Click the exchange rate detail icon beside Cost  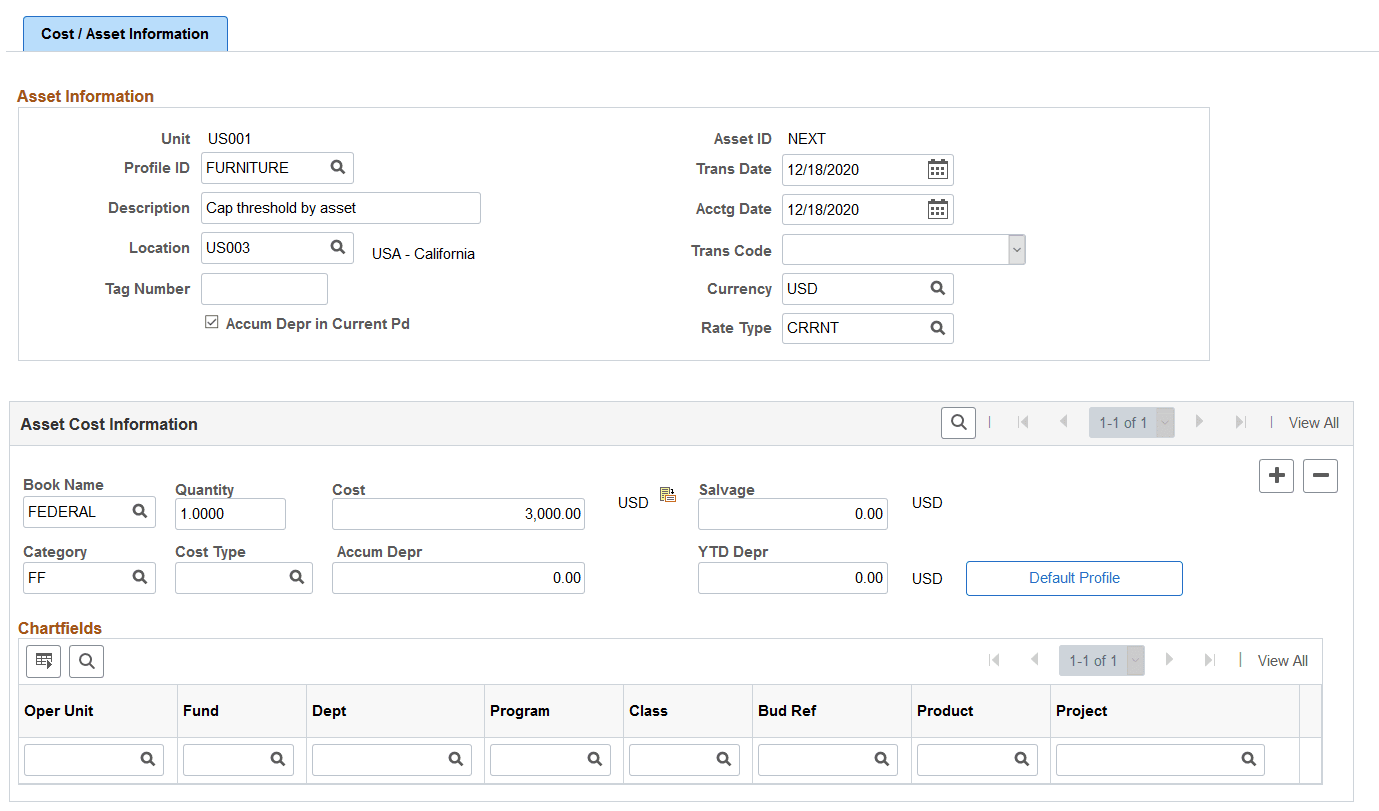coord(668,494)
